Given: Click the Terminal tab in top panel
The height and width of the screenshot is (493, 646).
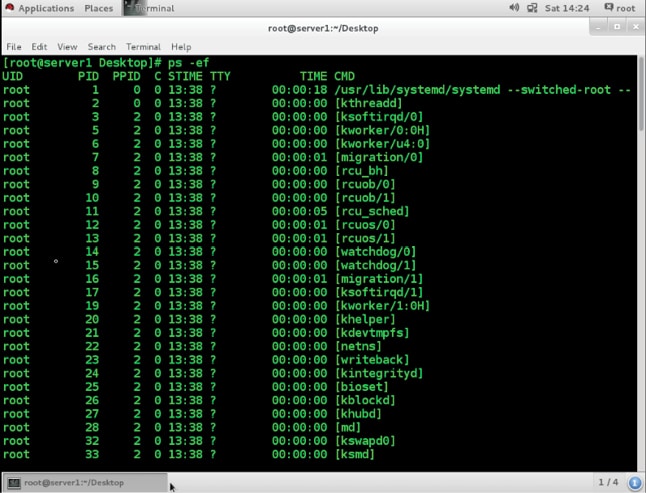Looking at the screenshot, I should click(149, 8).
